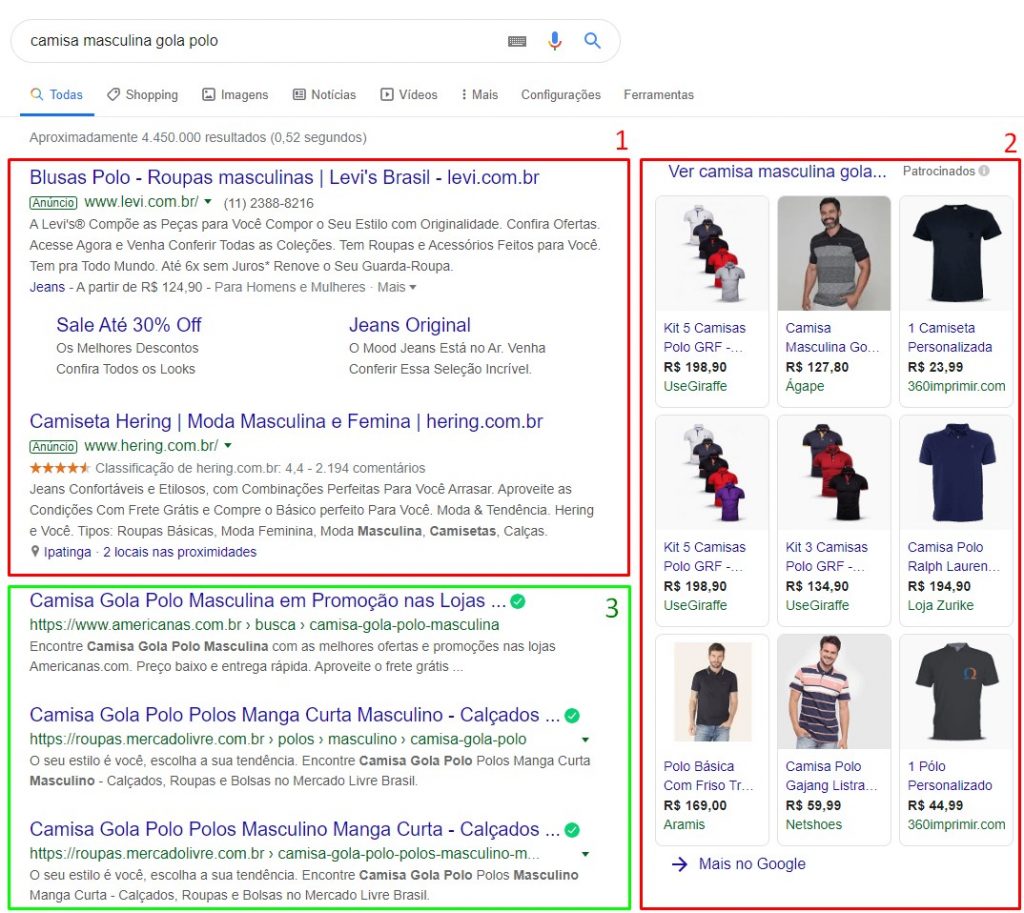Screen dimensions: 1024x913
Task: Expand dropdown arrow next to www.levi.com.br
Action: click(x=208, y=202)
